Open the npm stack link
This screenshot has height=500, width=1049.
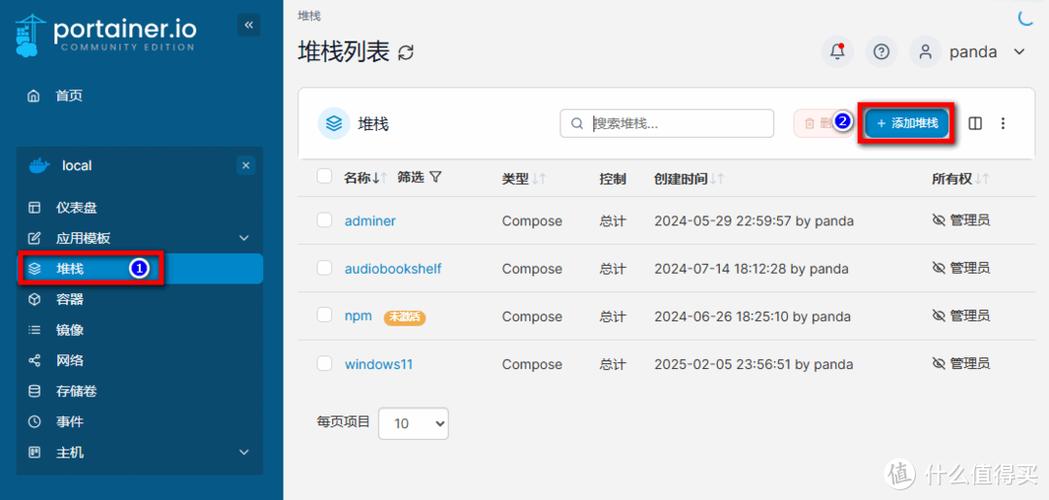pos(358,316)
